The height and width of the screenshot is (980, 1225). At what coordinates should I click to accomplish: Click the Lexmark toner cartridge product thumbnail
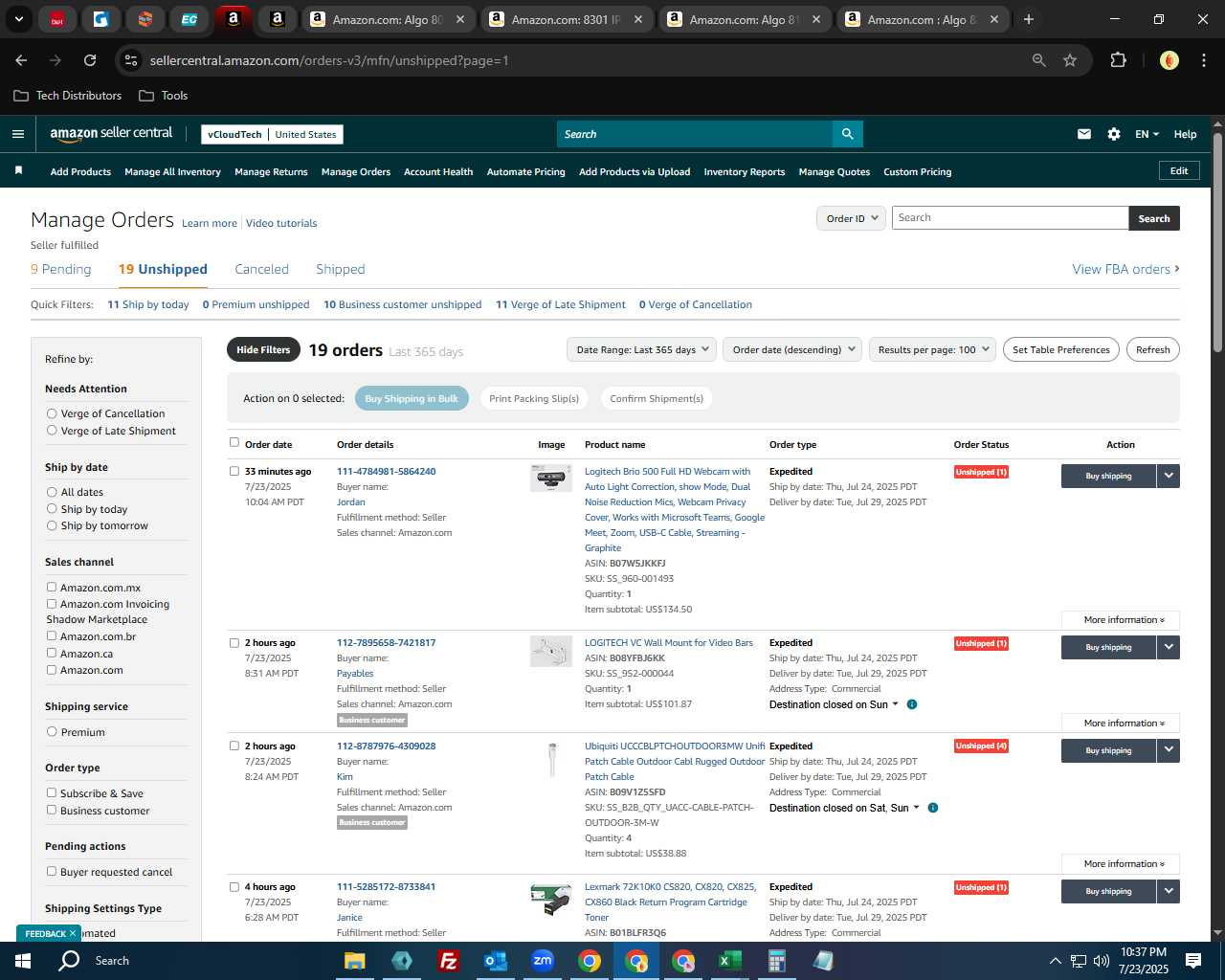point(551,900)
